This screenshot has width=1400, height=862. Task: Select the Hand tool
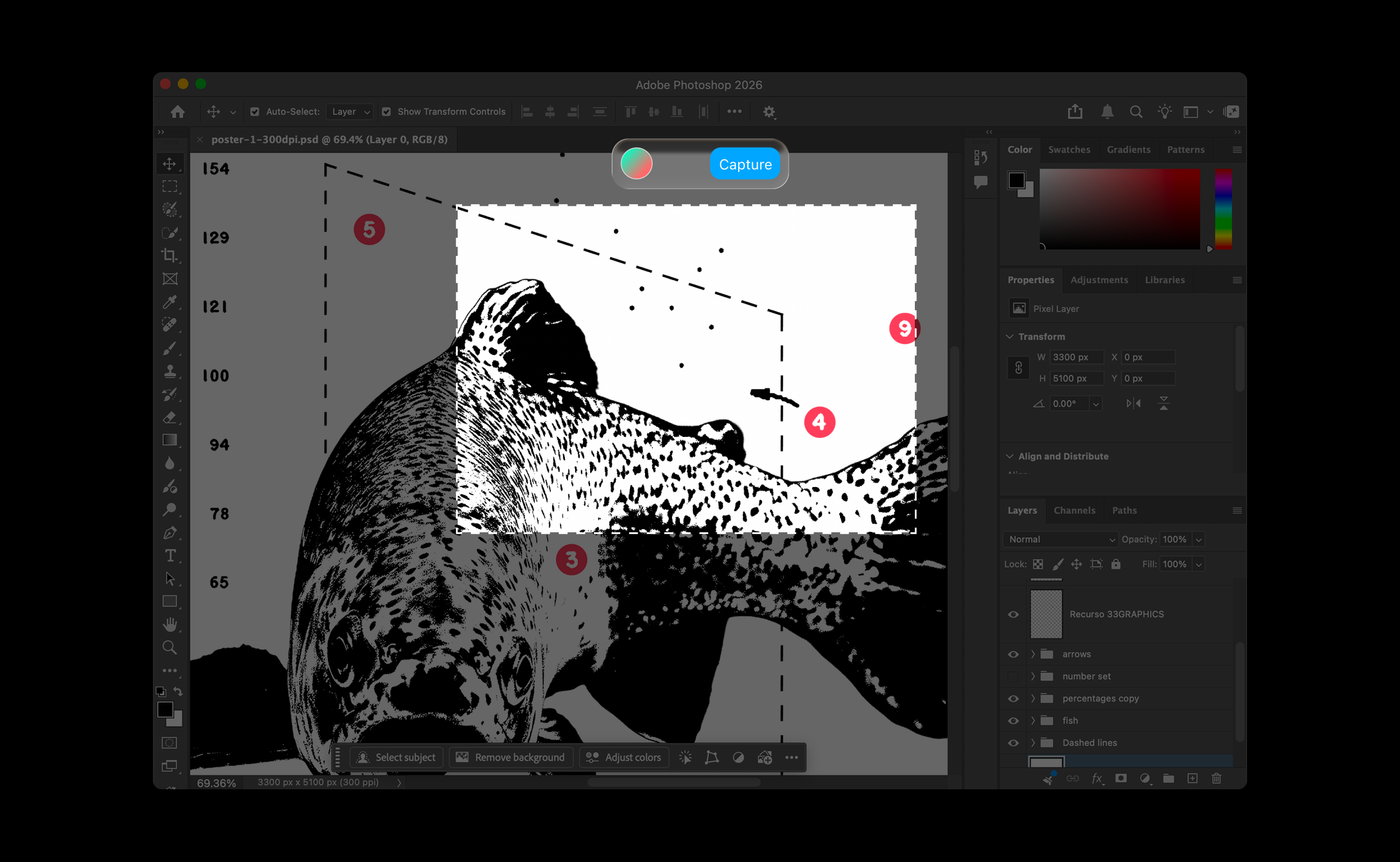pos(169,624)
